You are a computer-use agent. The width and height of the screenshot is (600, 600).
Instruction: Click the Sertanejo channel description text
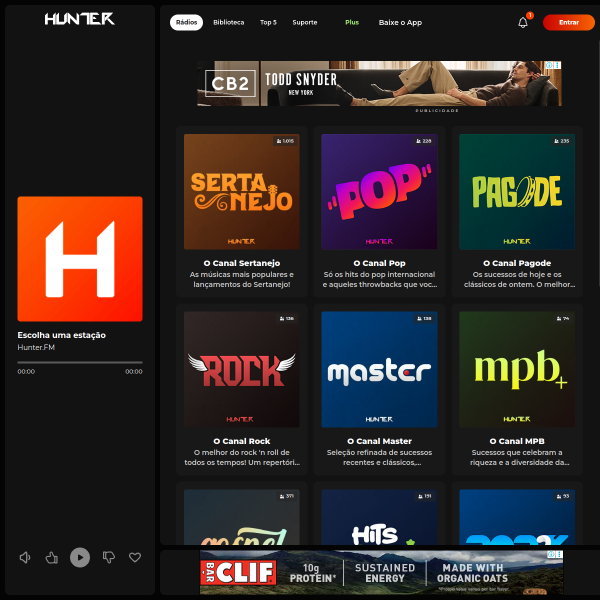pos(241,279)
